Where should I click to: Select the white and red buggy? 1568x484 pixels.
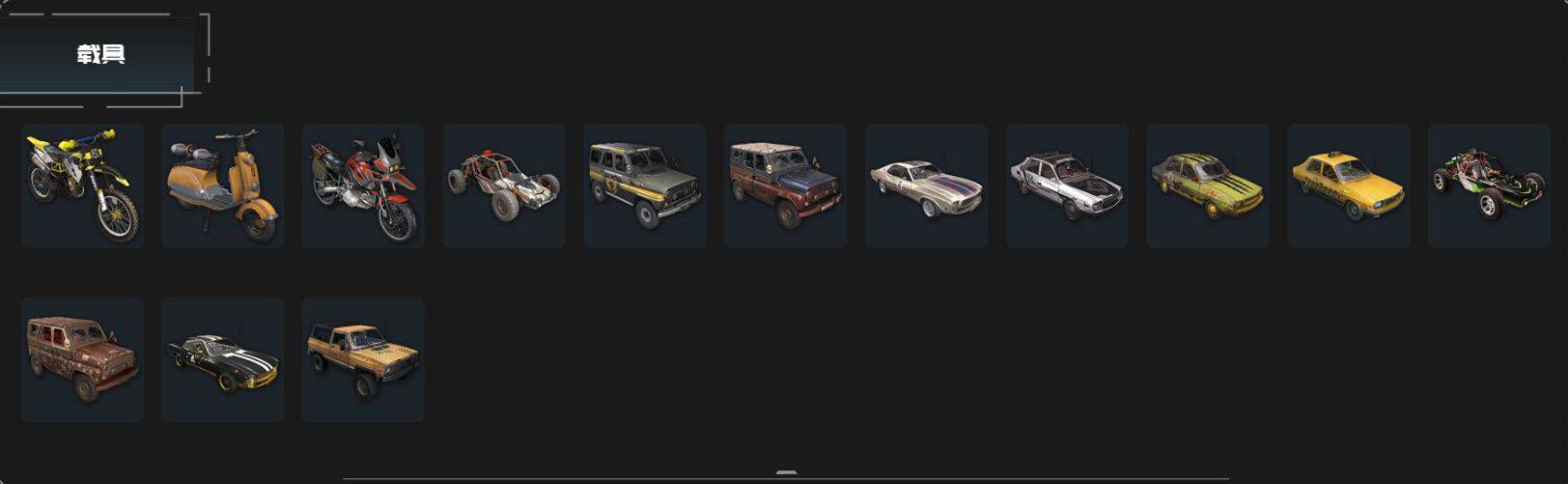click(x=504, y=185)
